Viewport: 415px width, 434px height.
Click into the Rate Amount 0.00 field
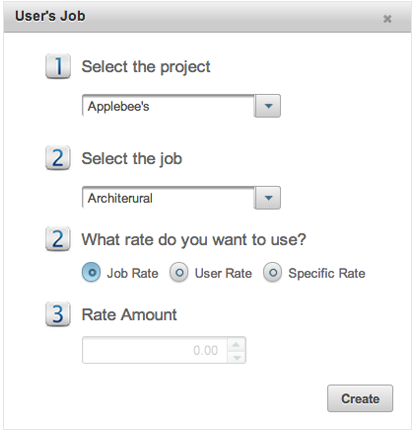coord(155,350)
